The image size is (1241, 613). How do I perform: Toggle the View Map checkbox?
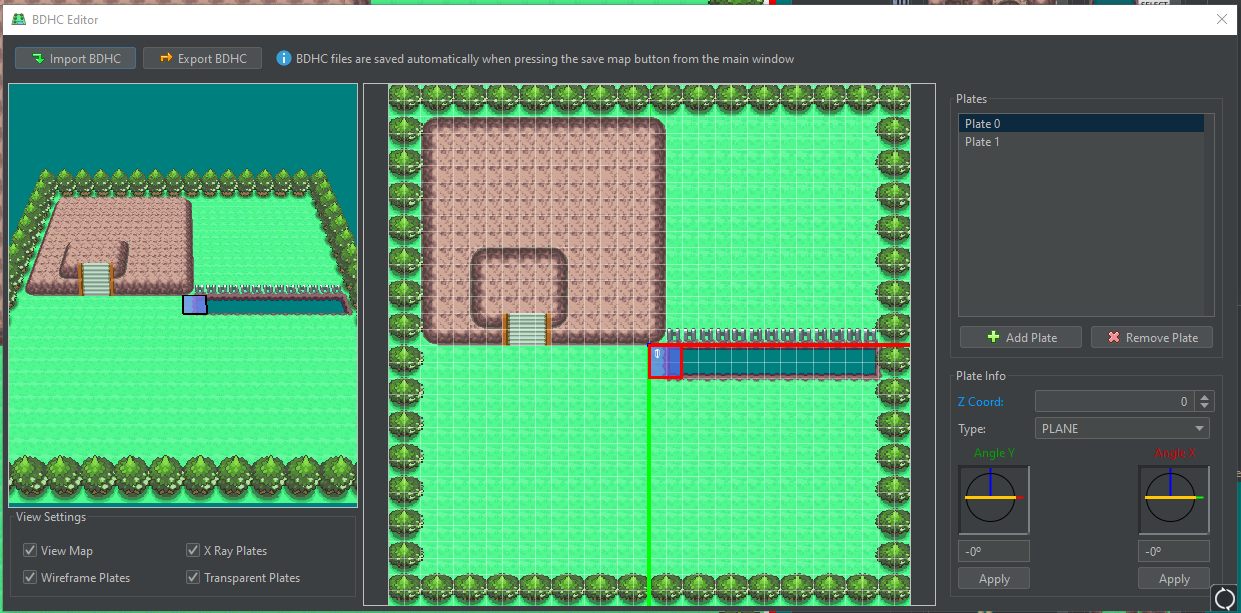(x=31, y=551)
